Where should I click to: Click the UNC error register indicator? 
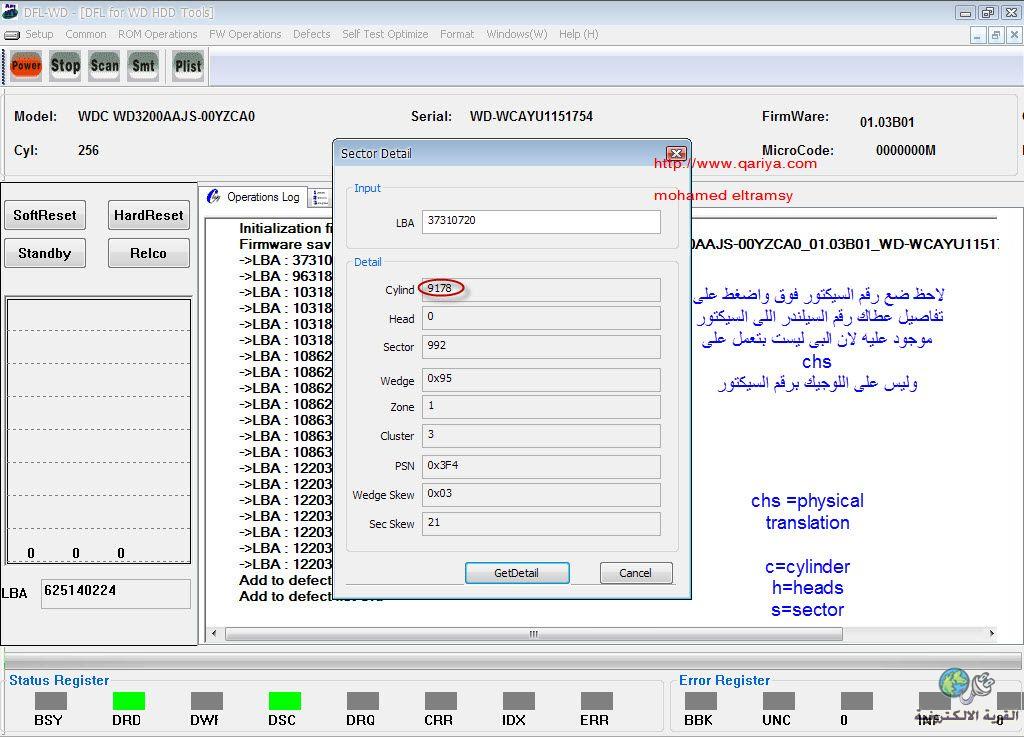click(778, 701)
